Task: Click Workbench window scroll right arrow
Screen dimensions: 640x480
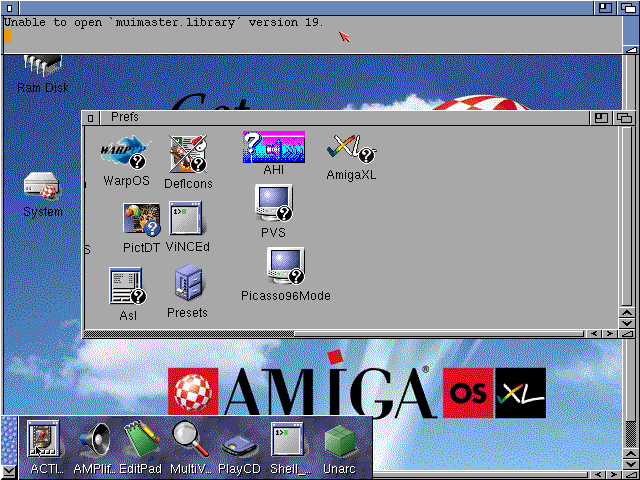Action: (x=614, y=475)
